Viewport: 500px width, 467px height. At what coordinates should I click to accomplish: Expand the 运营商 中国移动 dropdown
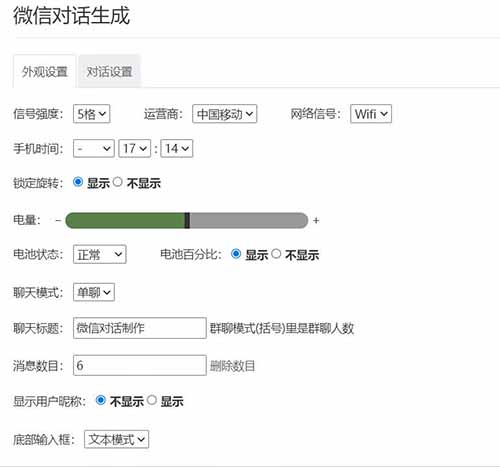[x=224, y=114]
